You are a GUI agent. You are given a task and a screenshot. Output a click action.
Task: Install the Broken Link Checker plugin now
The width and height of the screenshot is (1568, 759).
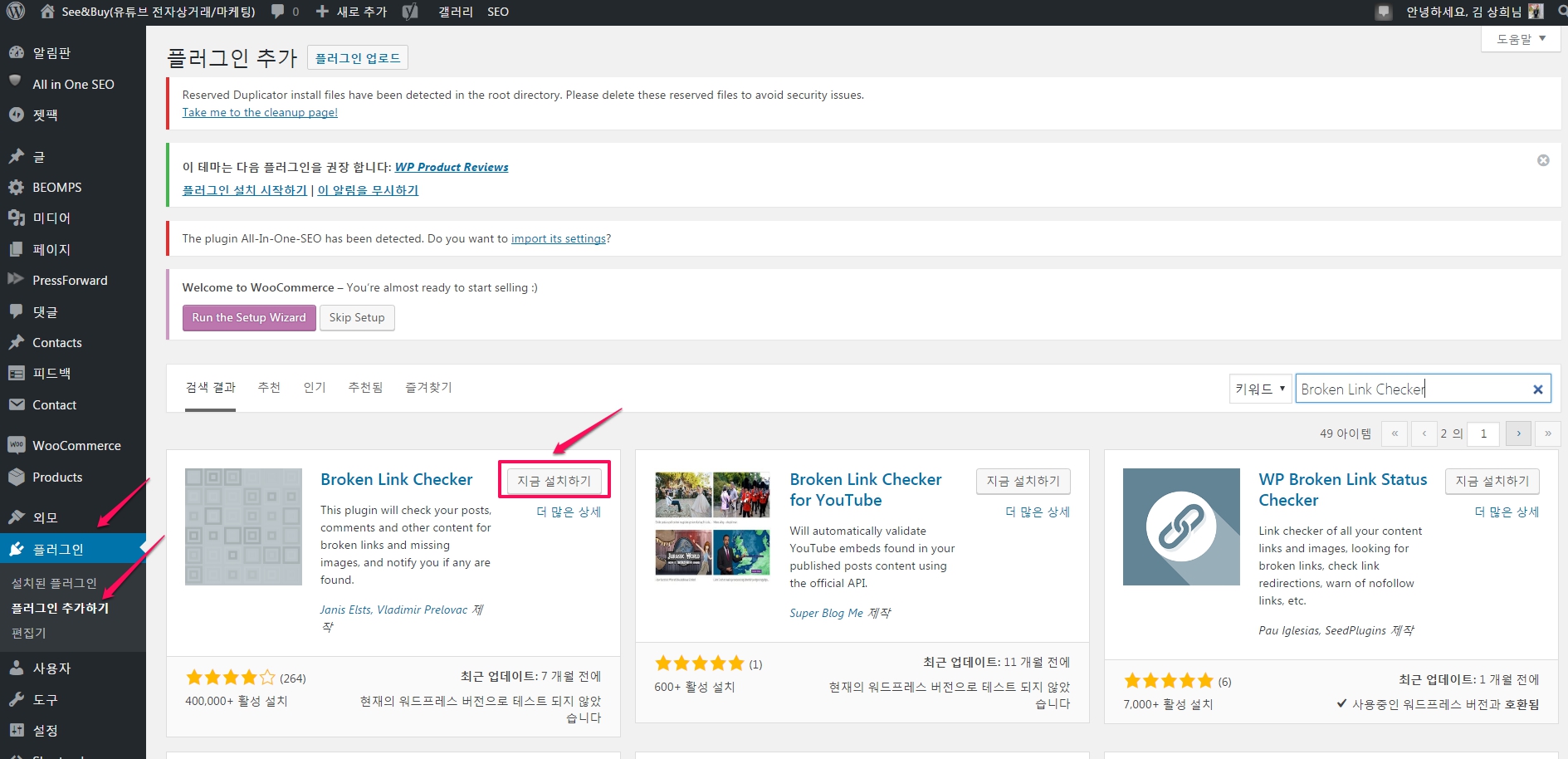click(554, 481)
